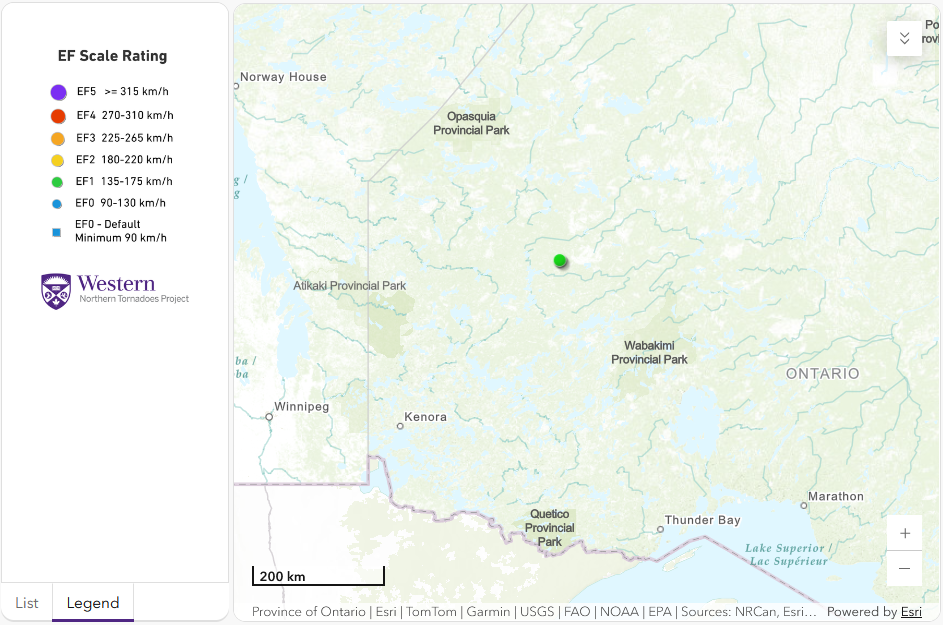Viewport: 943px width, 625px height.
Task: Click the 'EF Scale Rating' legend heading
Action: 112,56
